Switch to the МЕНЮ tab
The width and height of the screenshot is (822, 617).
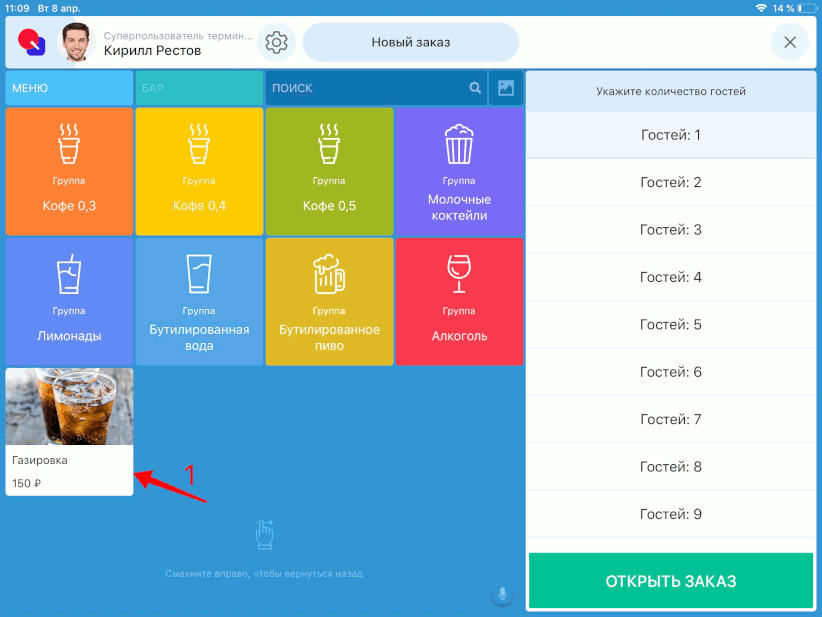pyautogui.click(x=69, y=88)
